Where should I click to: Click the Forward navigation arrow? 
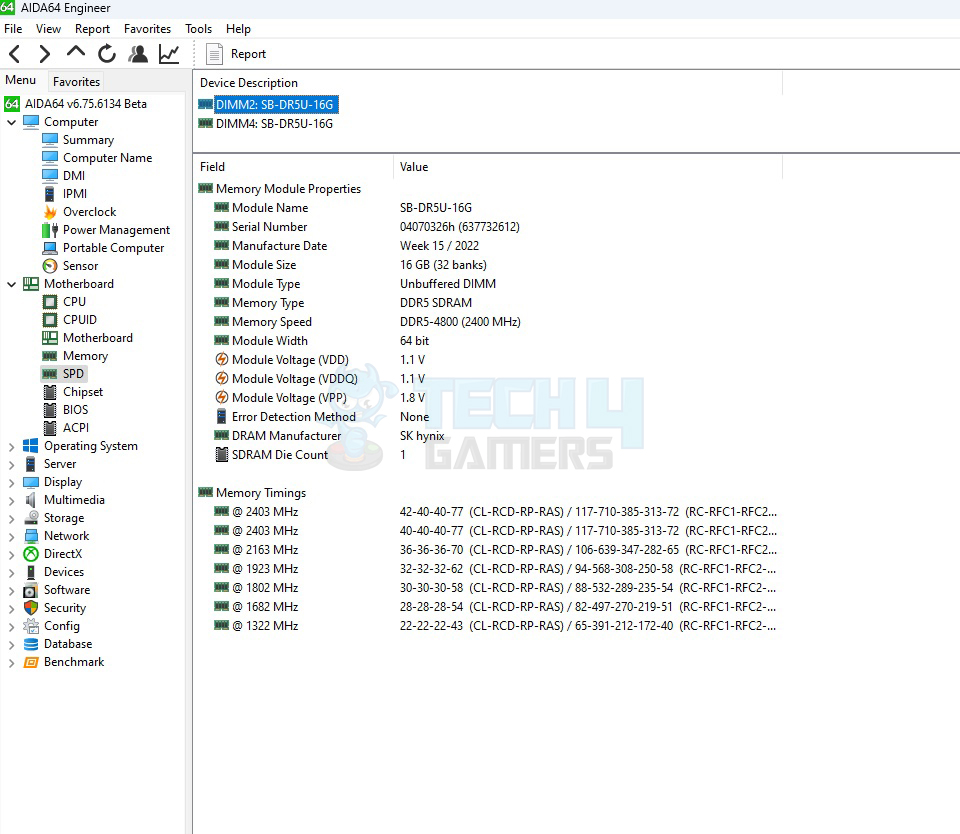coord(45,54)
